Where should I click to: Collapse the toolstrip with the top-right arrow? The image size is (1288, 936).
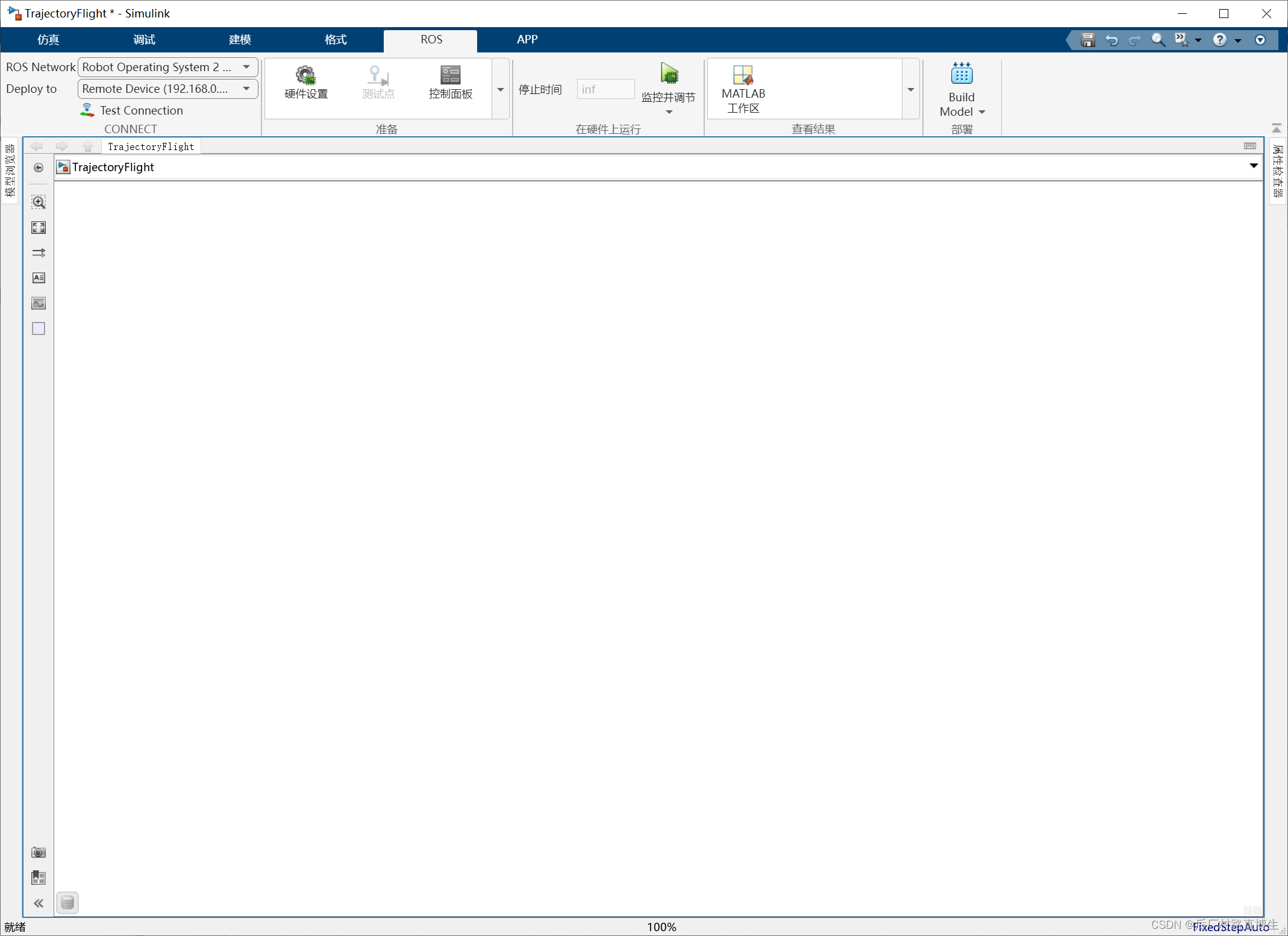pyautogui.click(x=1277, y=128)
